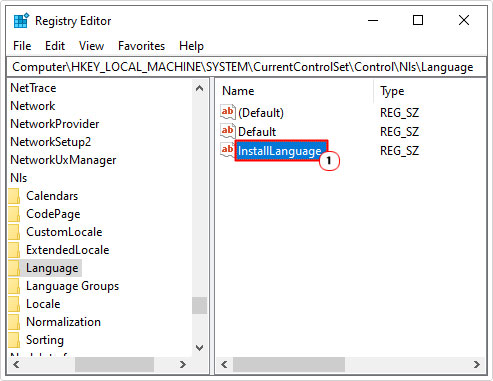Select the Language subkey label

click(52, 268)
